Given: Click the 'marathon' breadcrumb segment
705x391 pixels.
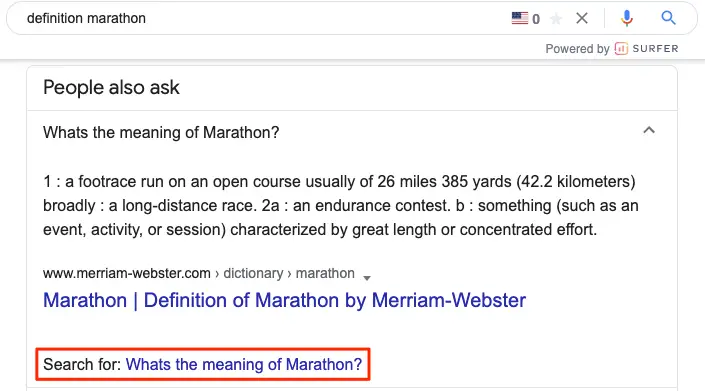Looking at the screenshot, I should point(325,273).
